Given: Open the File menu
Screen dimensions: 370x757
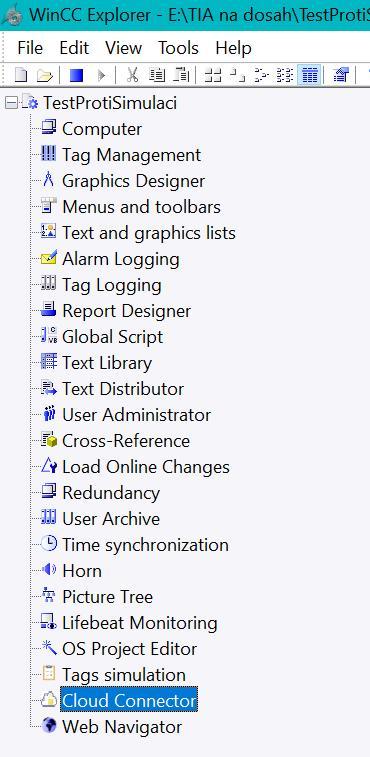Looking at the screenshot, I should (x=30, y=48).
